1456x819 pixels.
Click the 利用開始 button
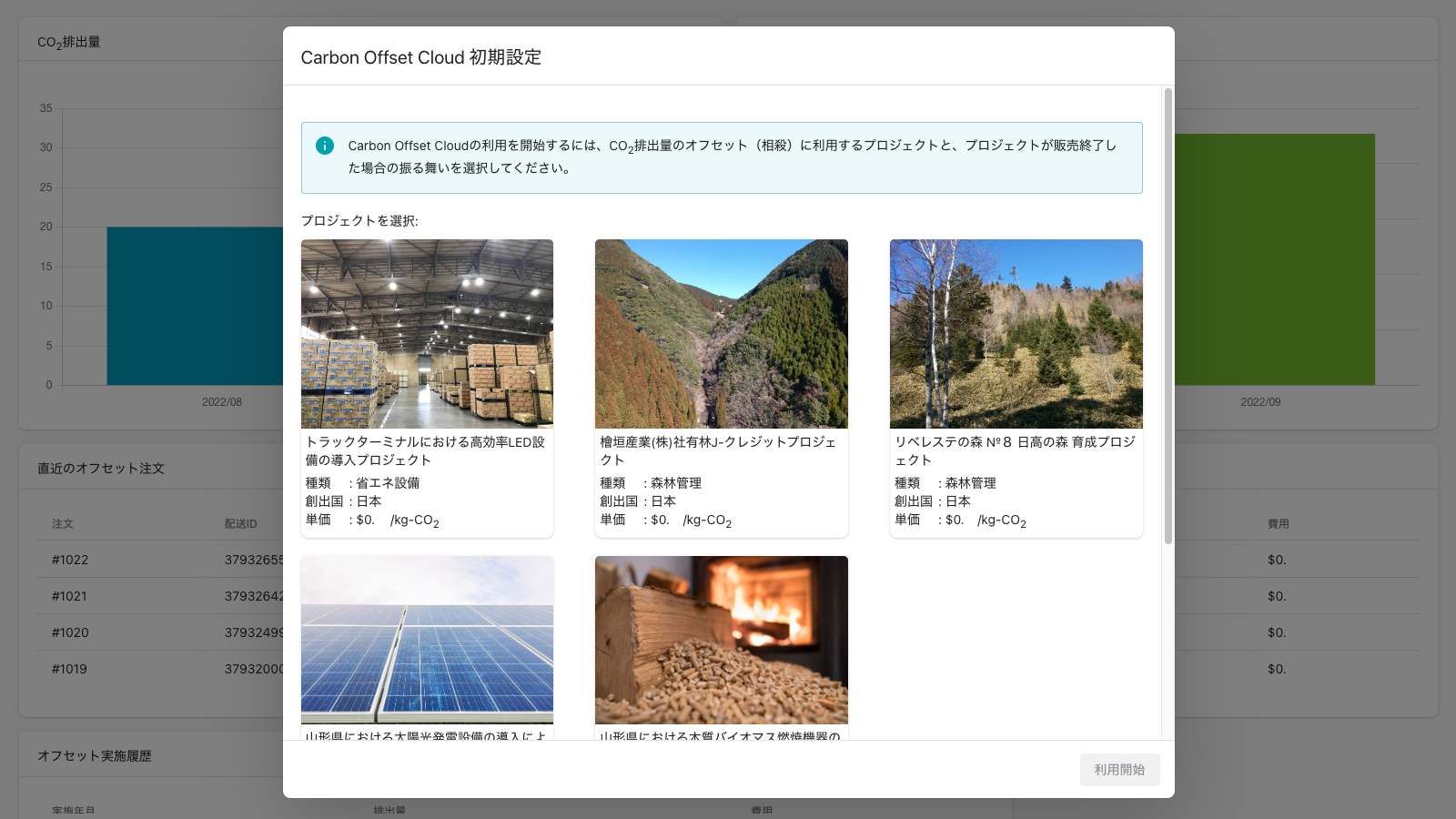click(x=1119, y=769)
